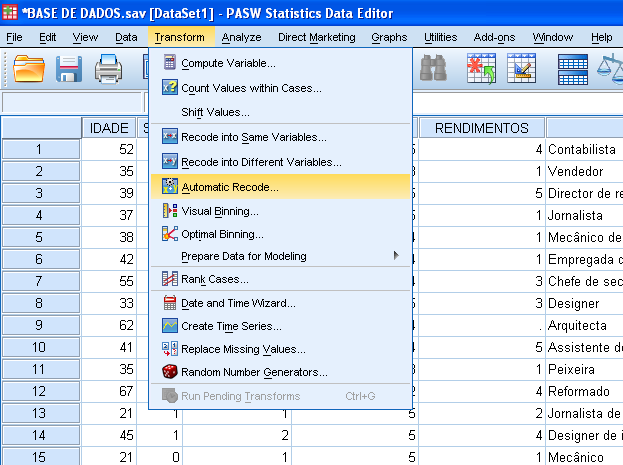Open the Add-ons menu
The height and width of the screenshot is (465, 623).
(x=494, y=37)
